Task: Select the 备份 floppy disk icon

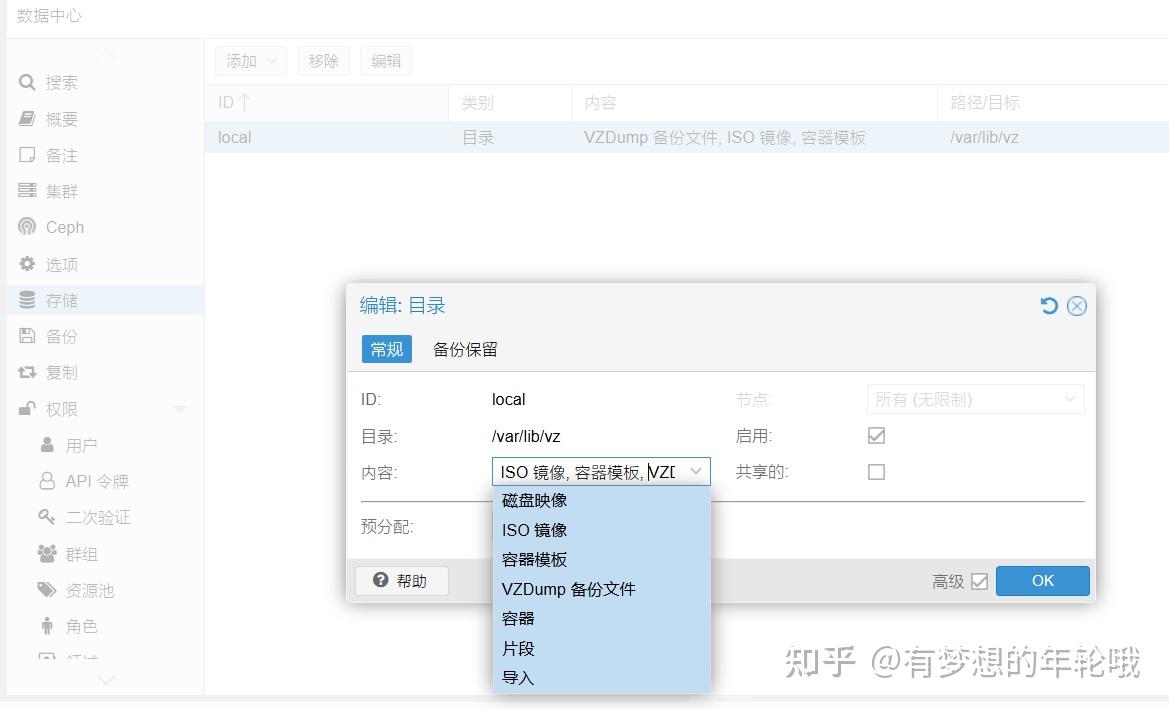Action: [27, 336]
